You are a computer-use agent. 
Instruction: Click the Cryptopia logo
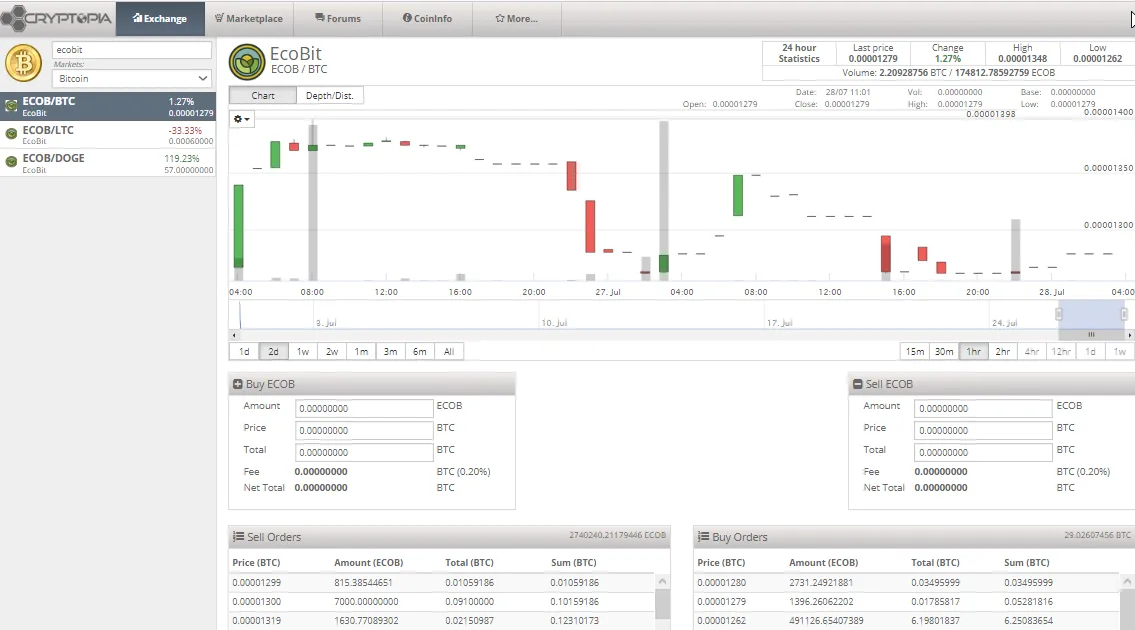point(56,18)
